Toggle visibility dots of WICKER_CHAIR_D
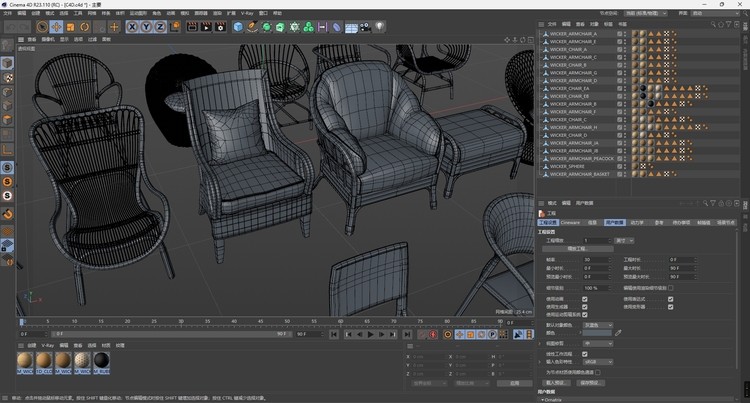This screenshot has width=750, height=403. [x=625, y=135]
